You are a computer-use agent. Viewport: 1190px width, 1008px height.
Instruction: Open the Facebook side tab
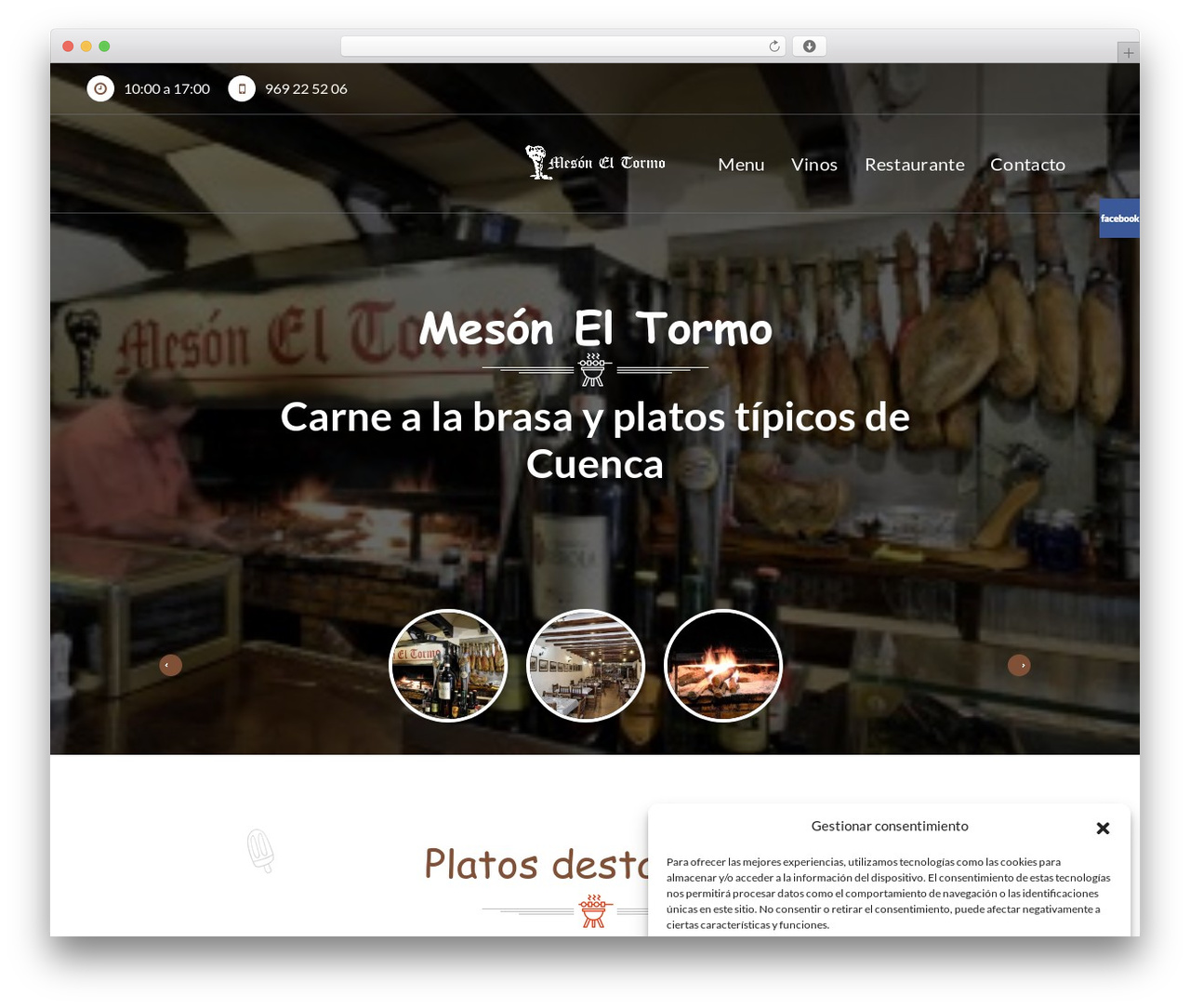[x=1119, y=219]
